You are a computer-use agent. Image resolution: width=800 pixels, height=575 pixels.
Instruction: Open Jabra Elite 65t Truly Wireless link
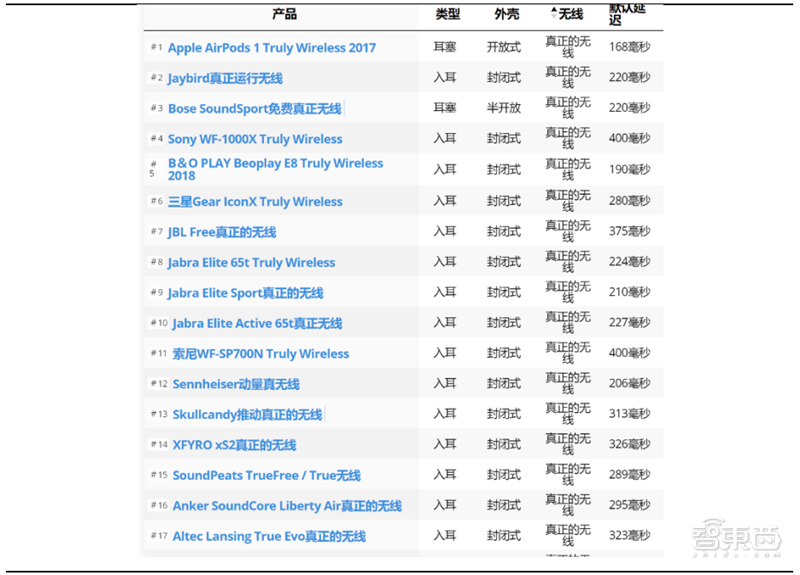point(252,262)
